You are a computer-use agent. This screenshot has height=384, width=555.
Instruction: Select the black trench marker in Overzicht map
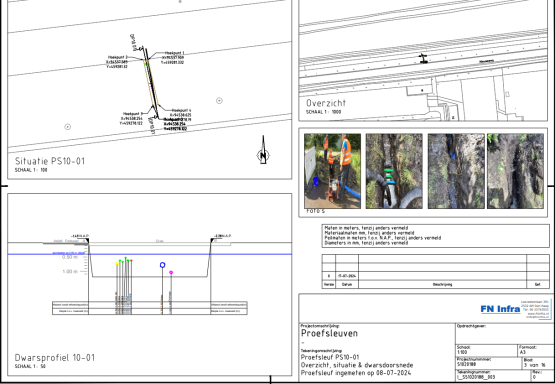coord(423,59)
